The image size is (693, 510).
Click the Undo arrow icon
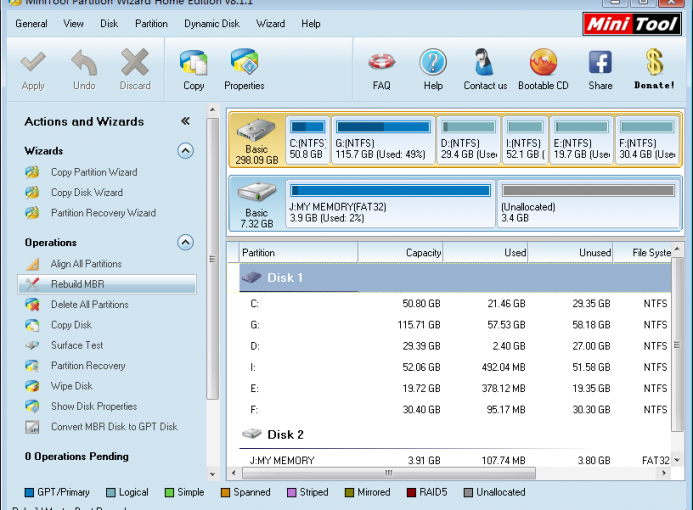[84, 62]
